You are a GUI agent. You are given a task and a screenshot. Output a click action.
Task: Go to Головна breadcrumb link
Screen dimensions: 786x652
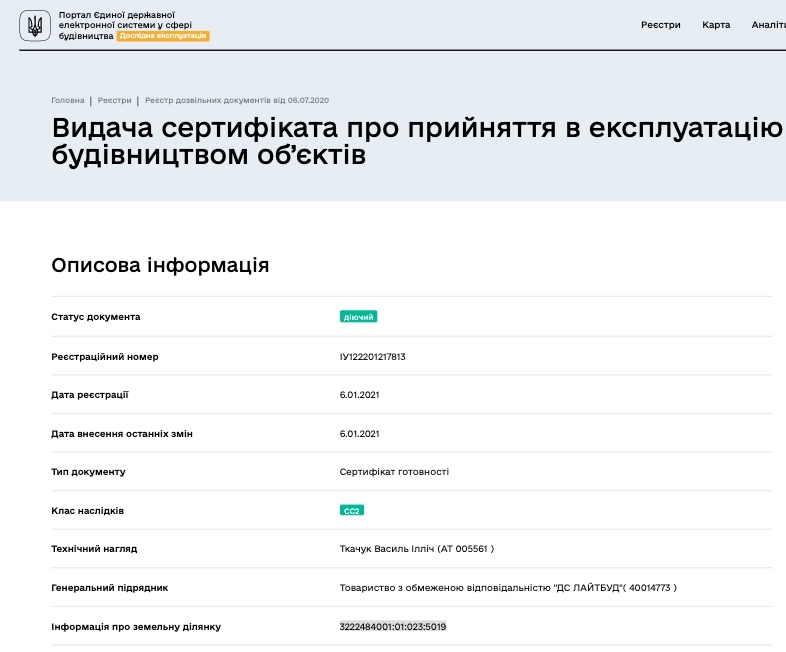(x=68, y=100)
